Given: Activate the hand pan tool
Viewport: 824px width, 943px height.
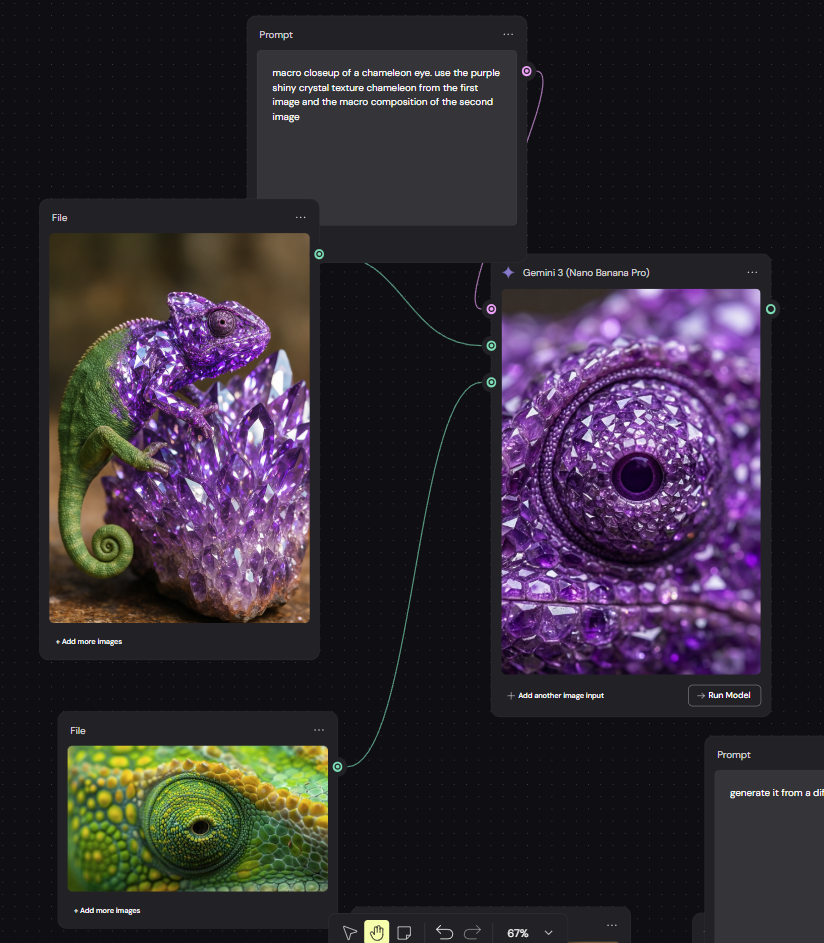Looking at the screenshot, I should click(377, 933).
